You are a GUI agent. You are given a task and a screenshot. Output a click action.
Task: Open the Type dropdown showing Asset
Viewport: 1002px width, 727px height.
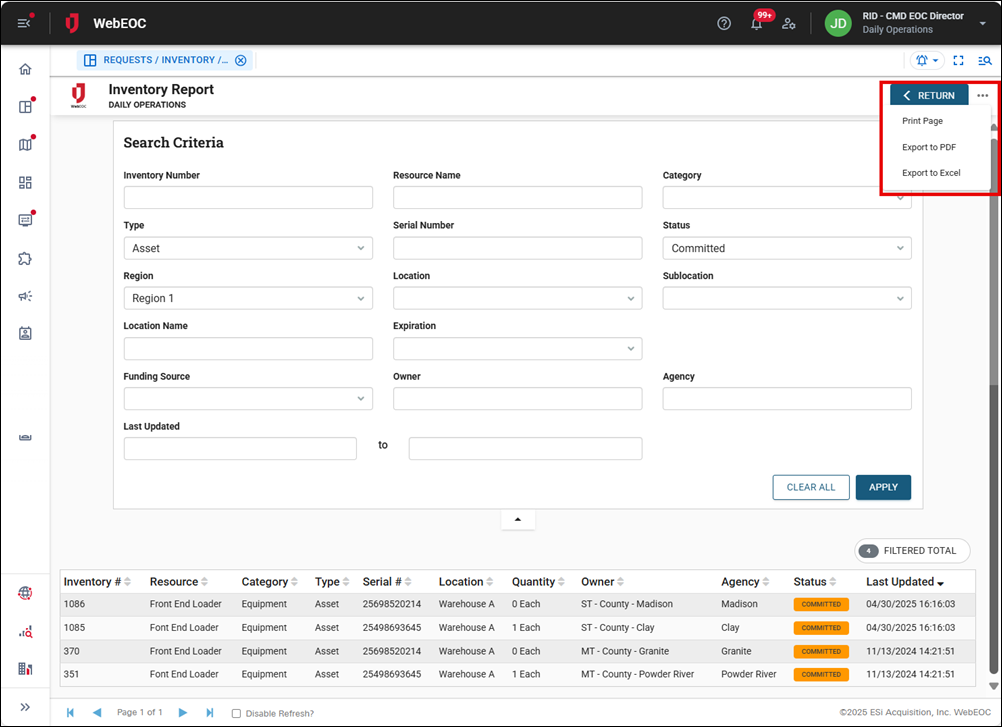coord(248,248)
